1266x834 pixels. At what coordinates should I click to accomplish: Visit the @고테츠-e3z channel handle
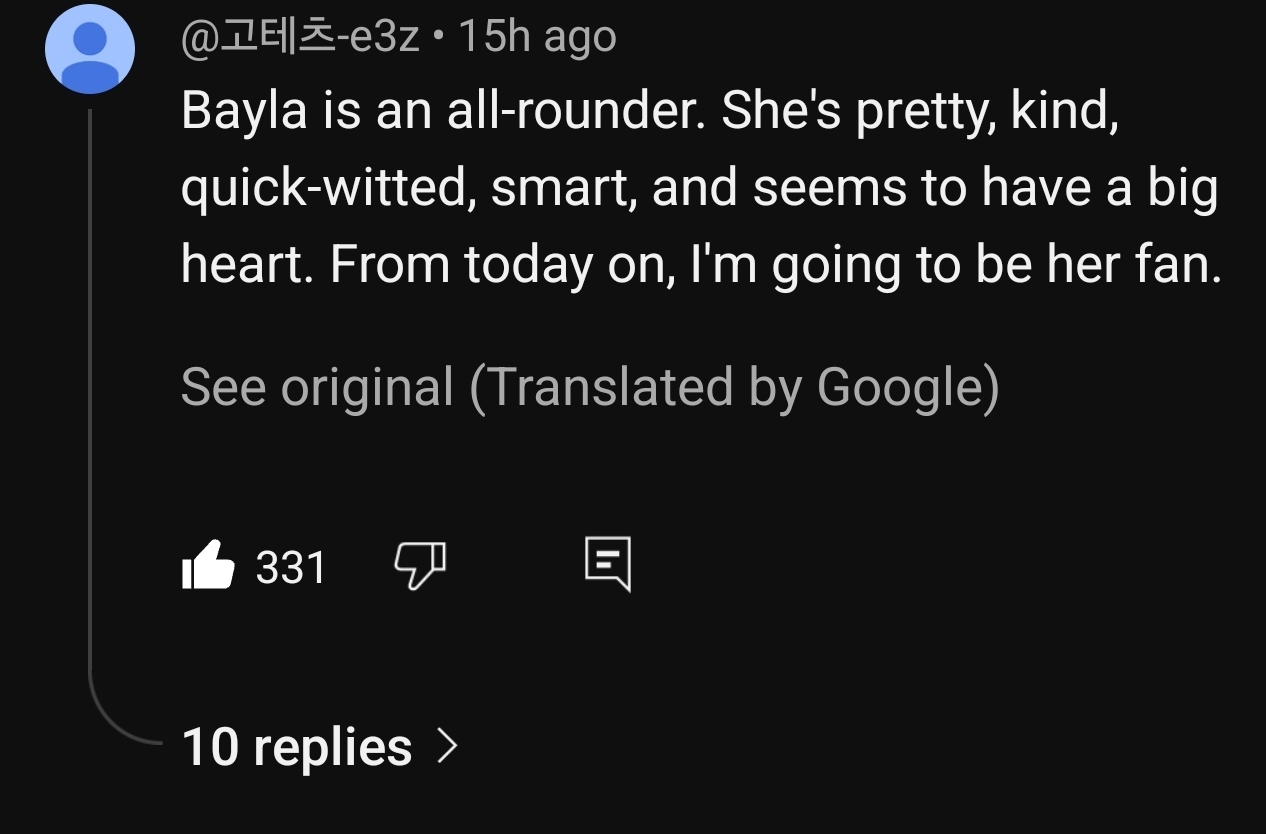coord(300,38)
